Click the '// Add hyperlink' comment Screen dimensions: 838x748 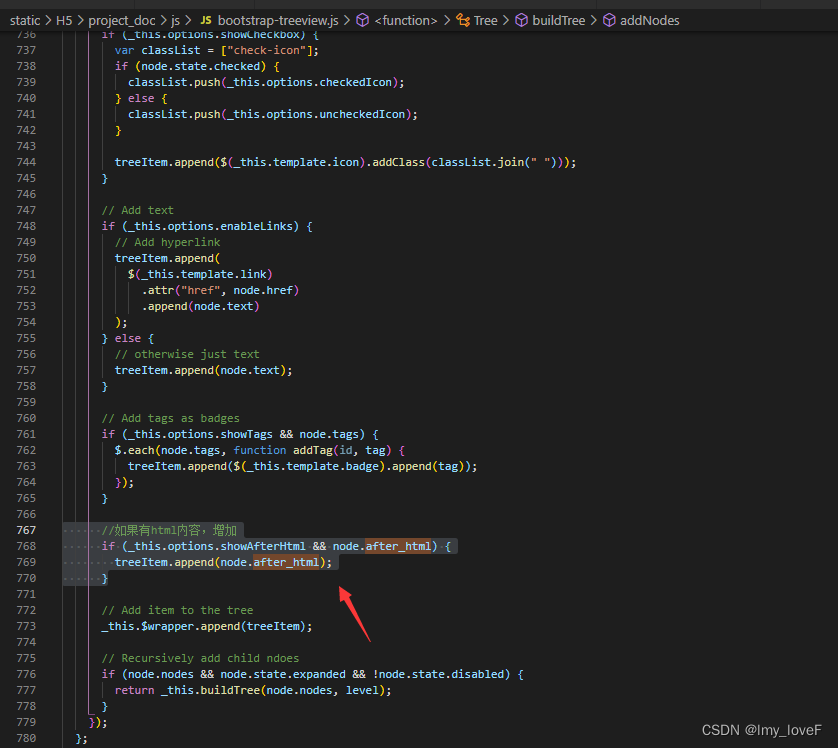click(167, 242)
